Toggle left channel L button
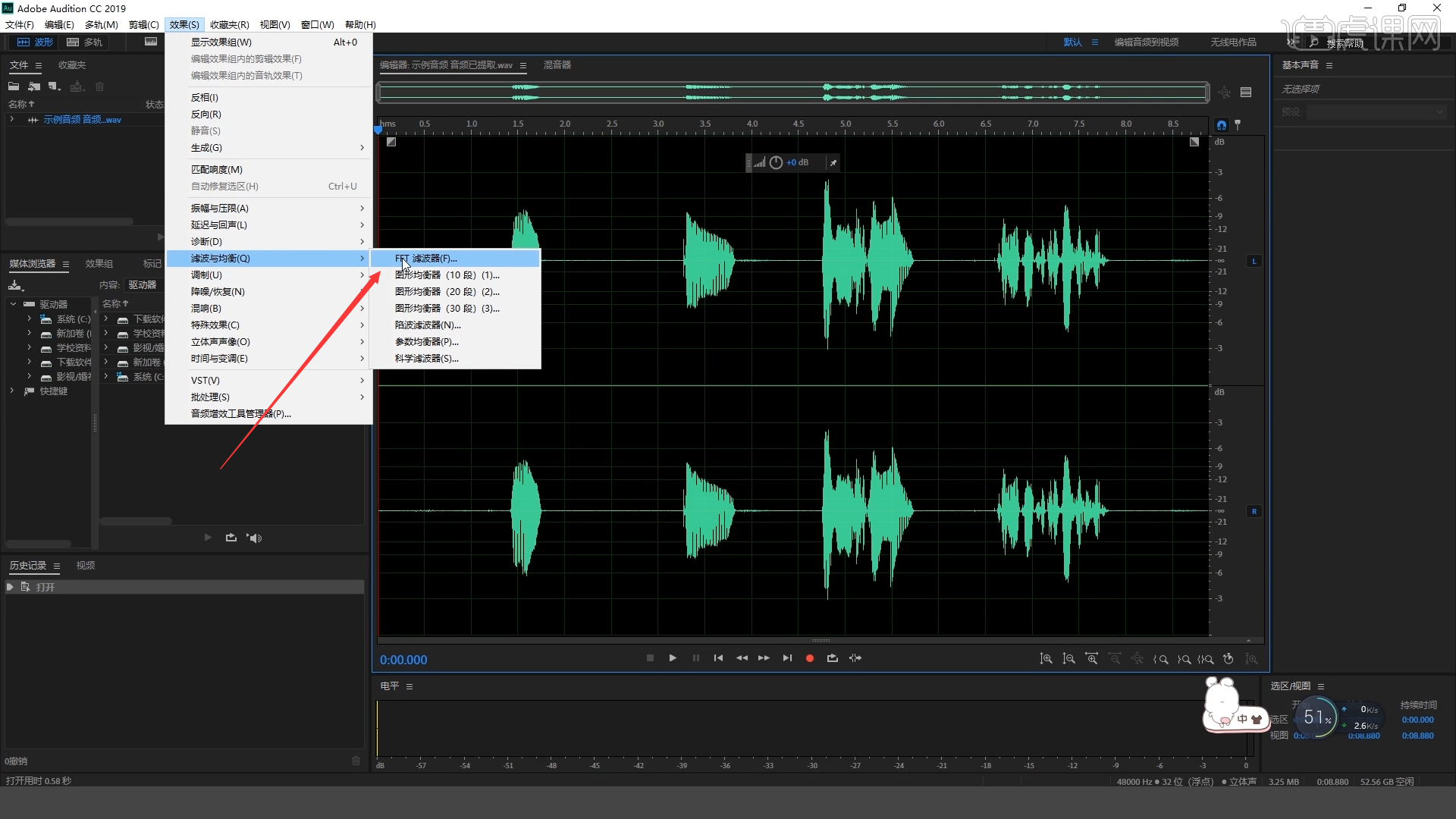Viewport: 1456px width, 819px height. pyautogui.click(x=1254, y=261)
